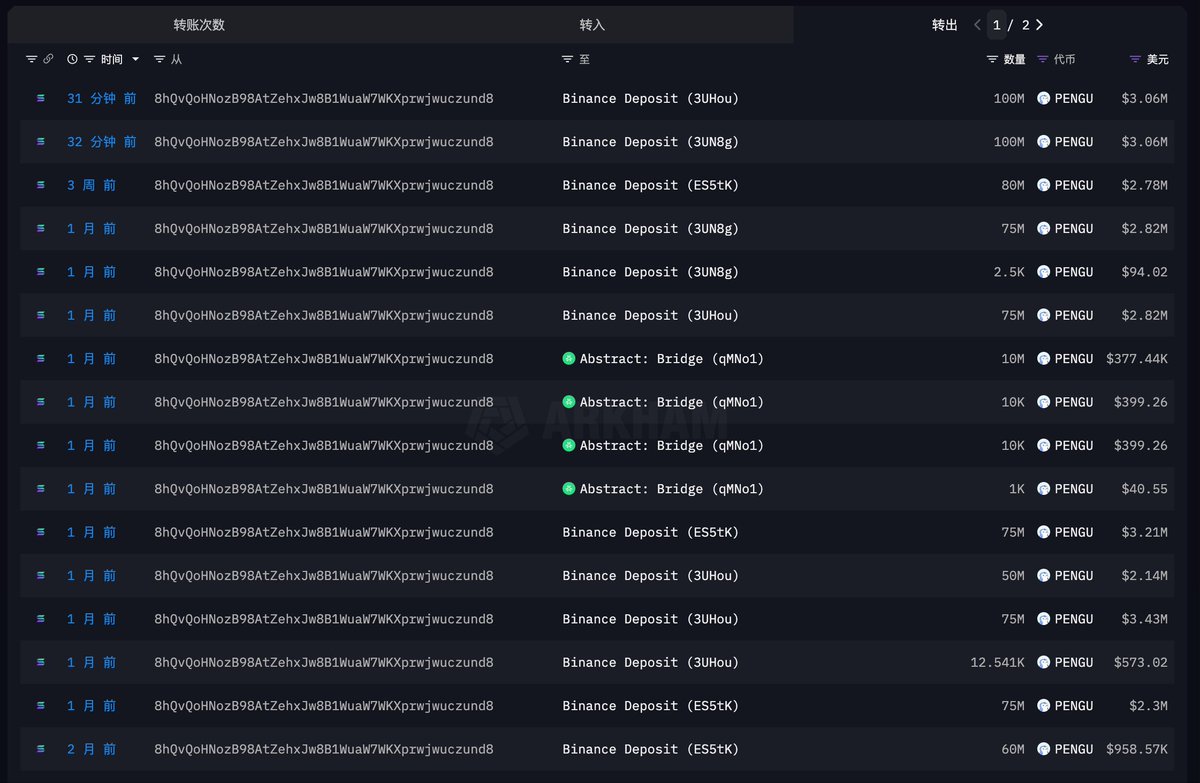Click the Solana chain icon in the 3 周 前 row
Image resolution: width=1200 pixels, height=783 pixels.
(41, 185)
